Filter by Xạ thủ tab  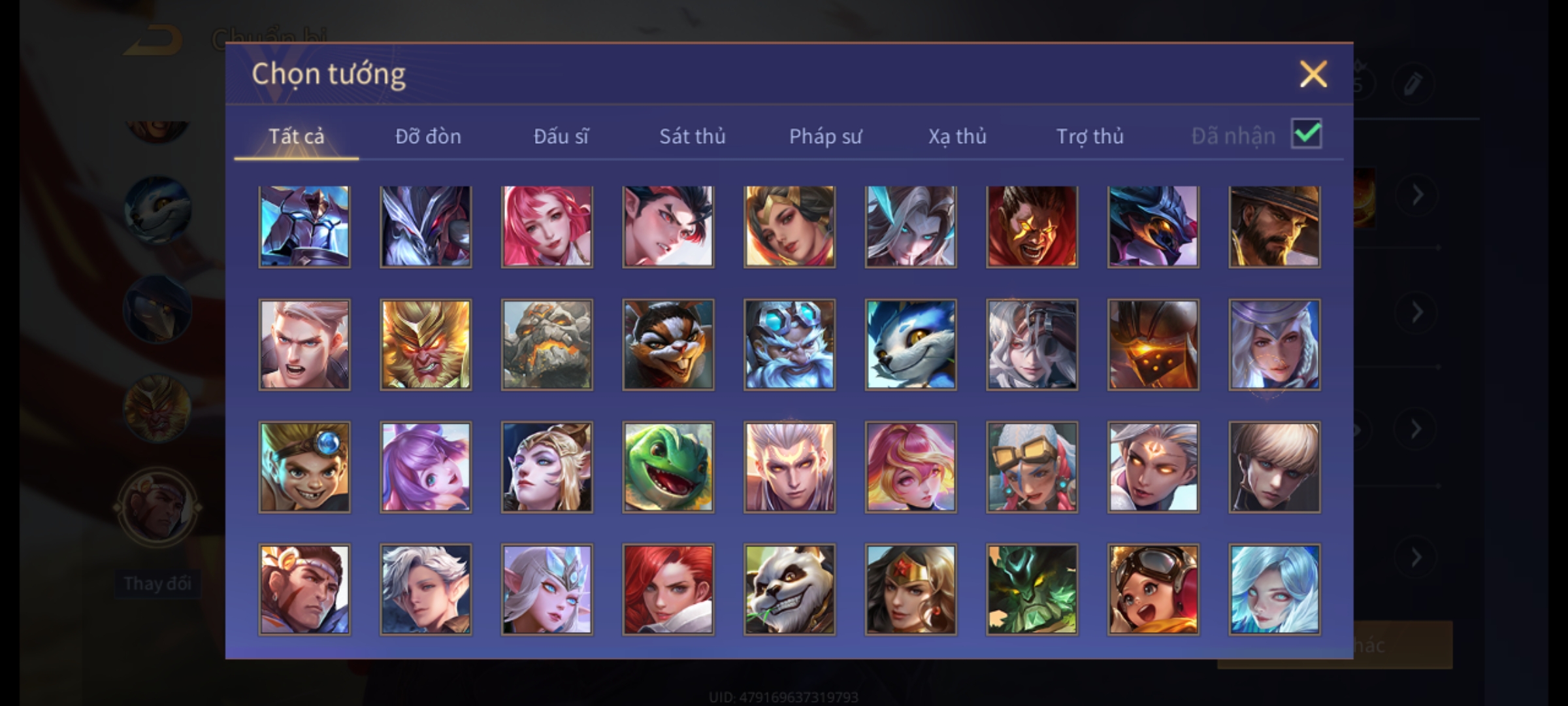click(x=957, y=136)
